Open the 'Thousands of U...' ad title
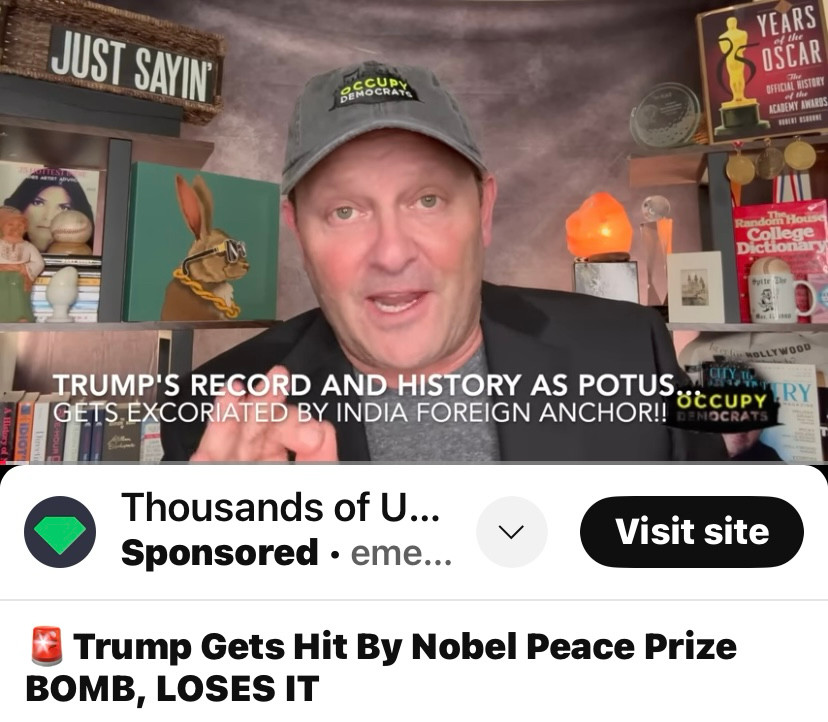 click(280, 508)
